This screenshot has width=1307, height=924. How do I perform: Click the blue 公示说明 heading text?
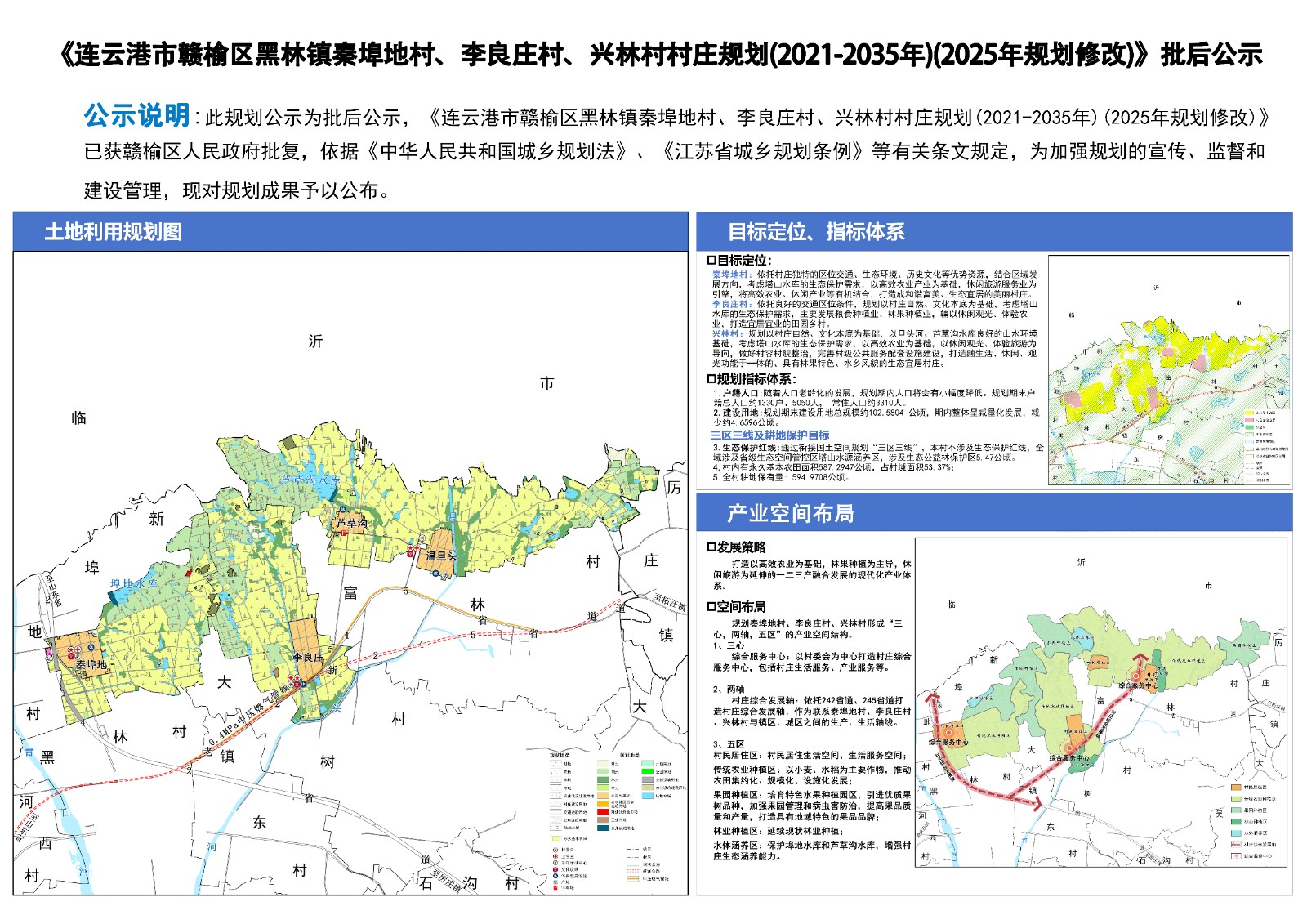136,116
